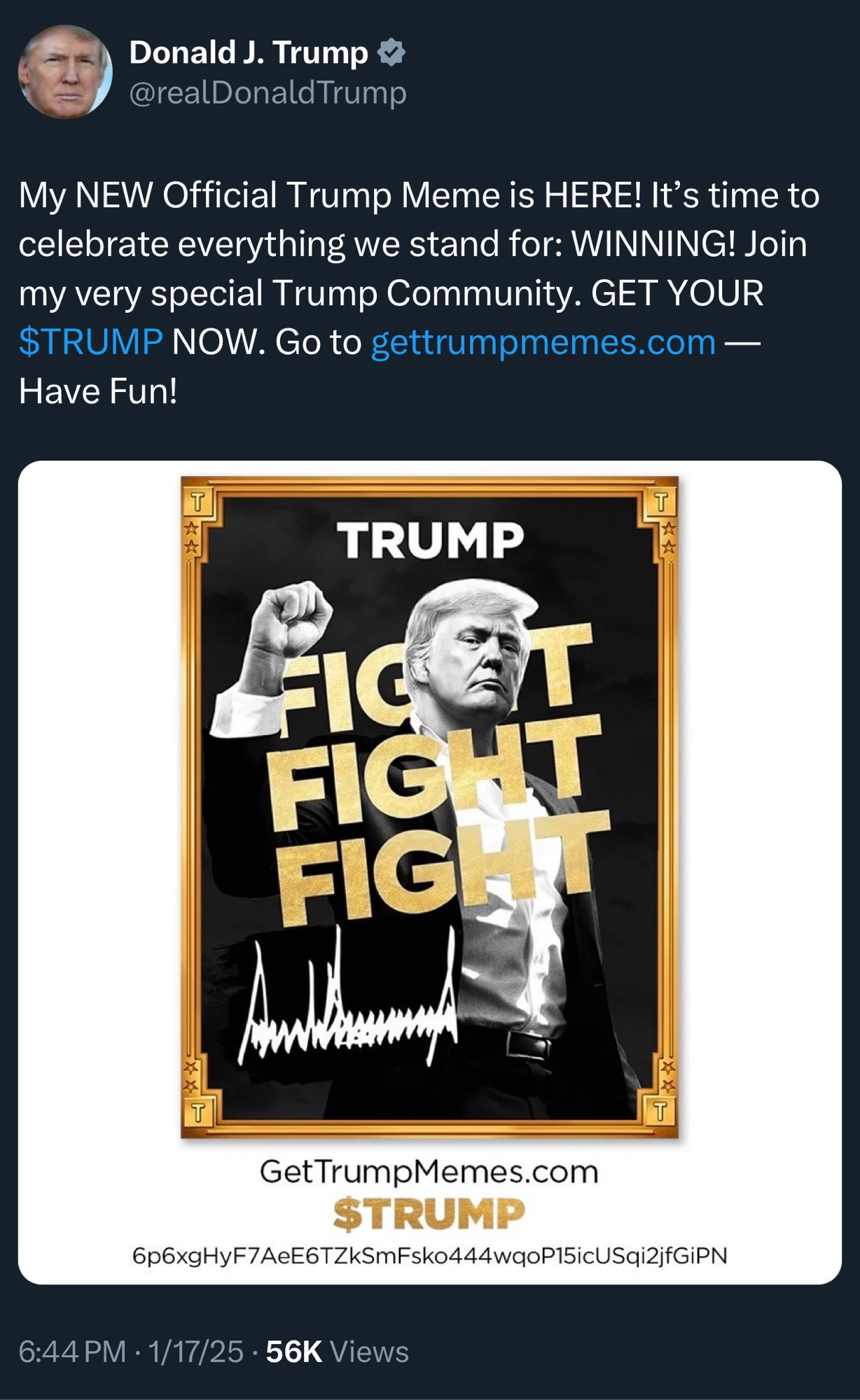
Task: Open the Donald J. Trump display name
Action: pos(249,53)
